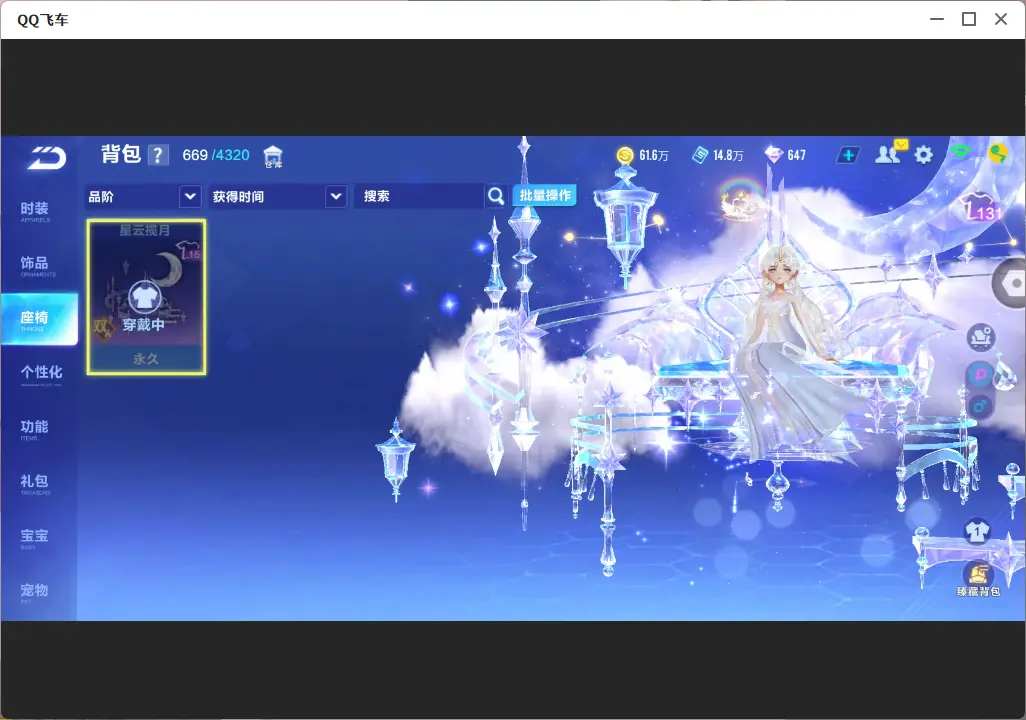Open the warehouse icon beside capacity count
1026x720 pixels.
click(273, 156)
